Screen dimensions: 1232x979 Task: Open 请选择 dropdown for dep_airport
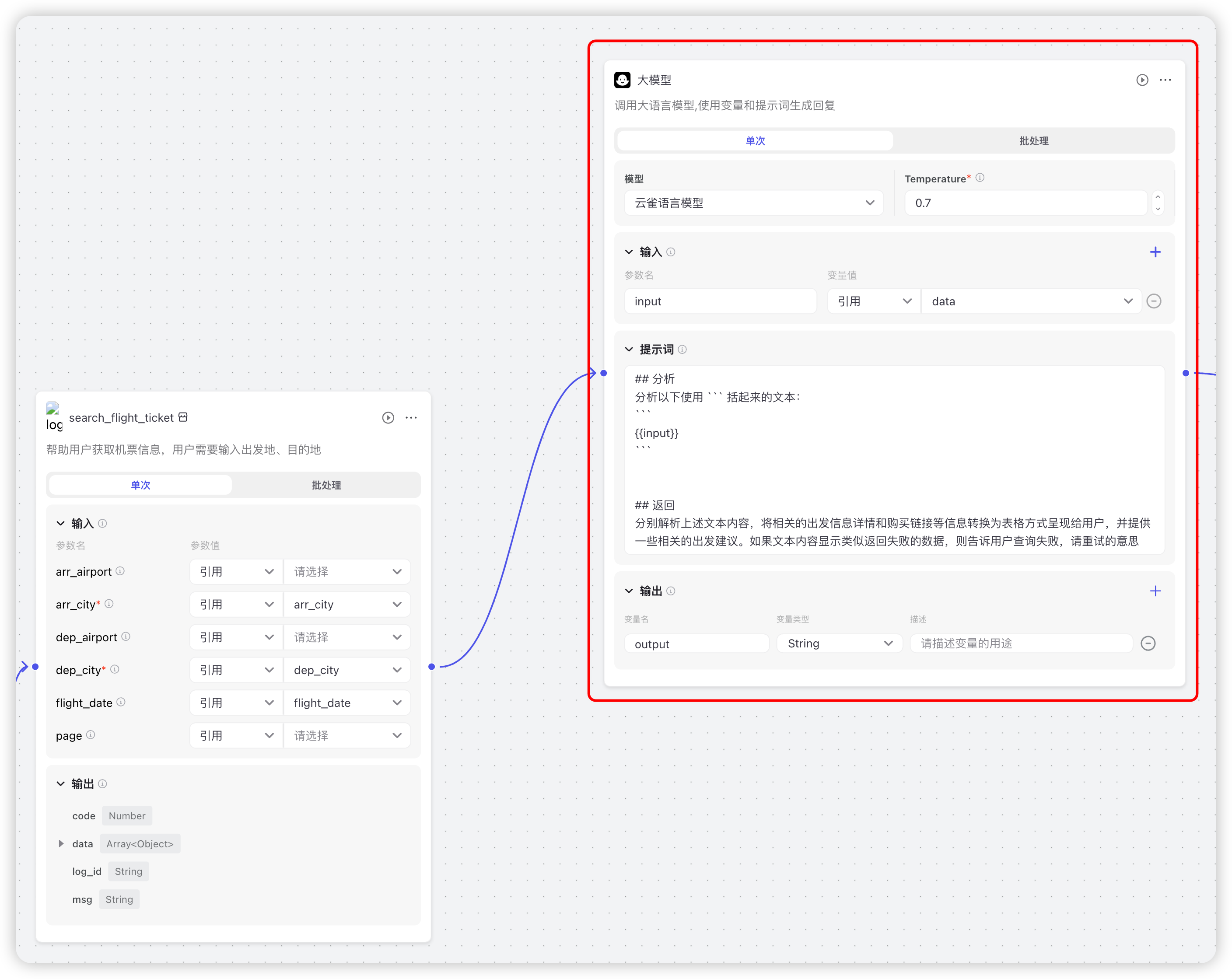(x=347, y=637)
